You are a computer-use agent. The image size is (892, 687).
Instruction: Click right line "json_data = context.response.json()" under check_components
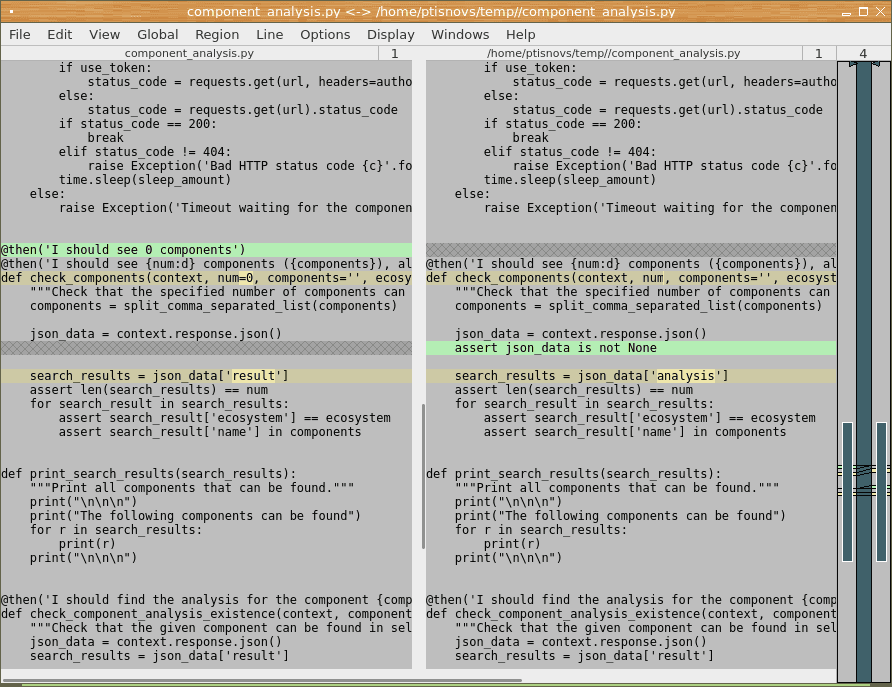point(580,334)
